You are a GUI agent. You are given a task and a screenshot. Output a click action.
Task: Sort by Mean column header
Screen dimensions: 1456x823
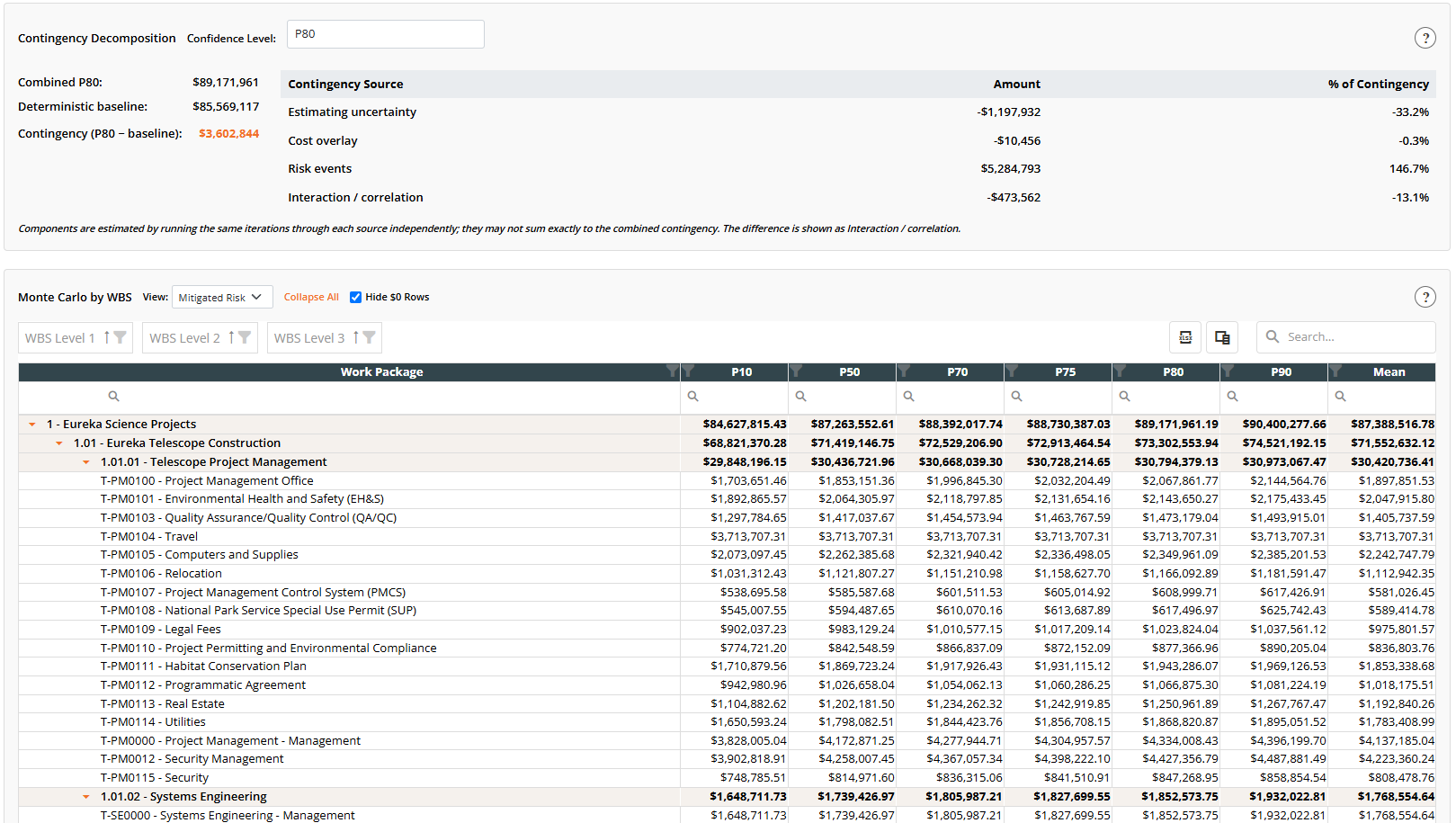click(1389, 371)
